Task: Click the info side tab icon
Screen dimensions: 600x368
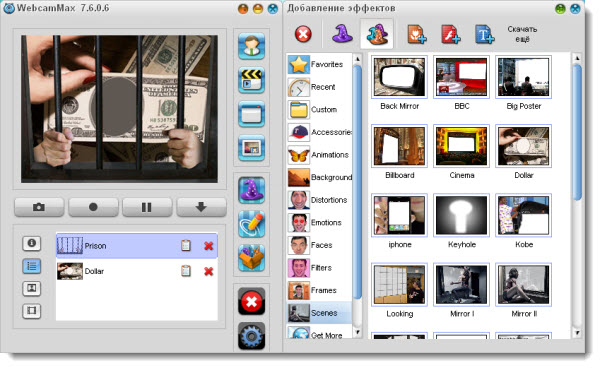Action: pos(31,243)
